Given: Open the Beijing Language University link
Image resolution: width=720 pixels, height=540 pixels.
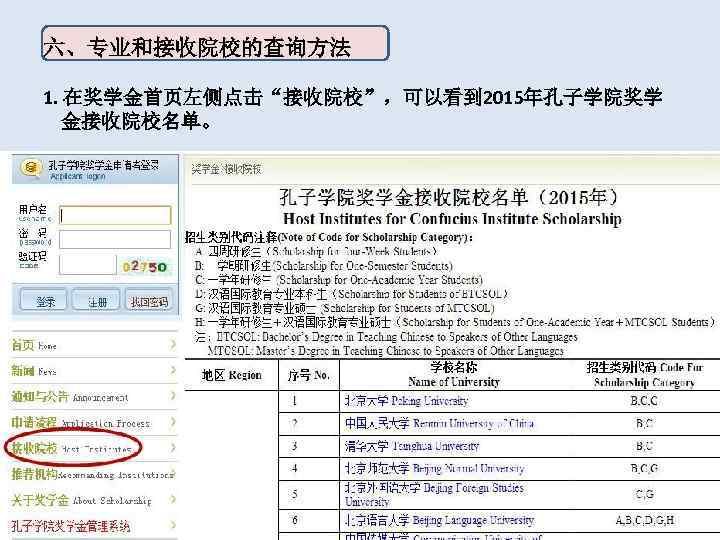Looking at the screenshot, I should (x=439, y=520).
